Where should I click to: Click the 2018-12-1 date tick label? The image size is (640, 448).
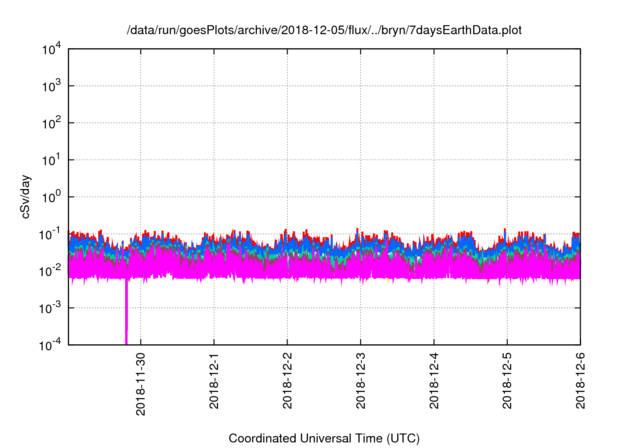[x=214, y=381]
